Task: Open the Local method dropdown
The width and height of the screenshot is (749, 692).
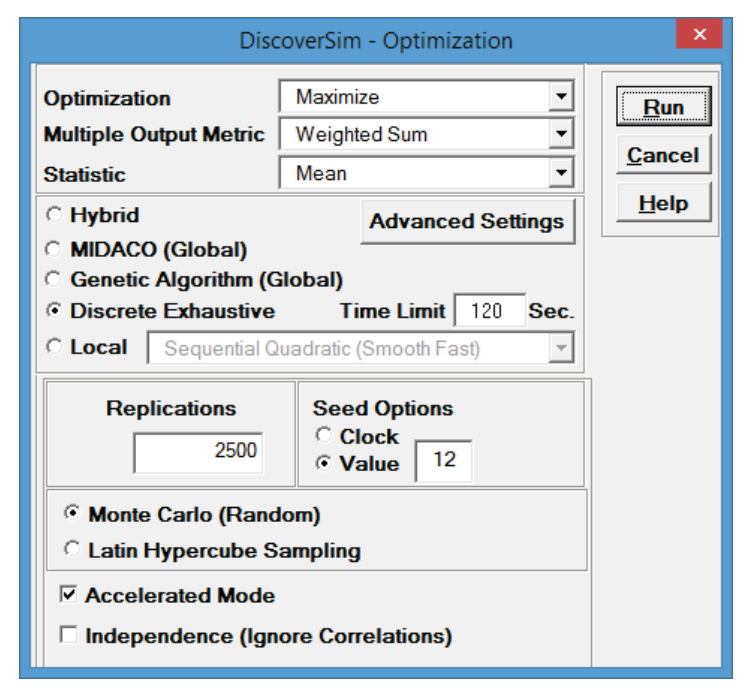Action: pos(562,348)
